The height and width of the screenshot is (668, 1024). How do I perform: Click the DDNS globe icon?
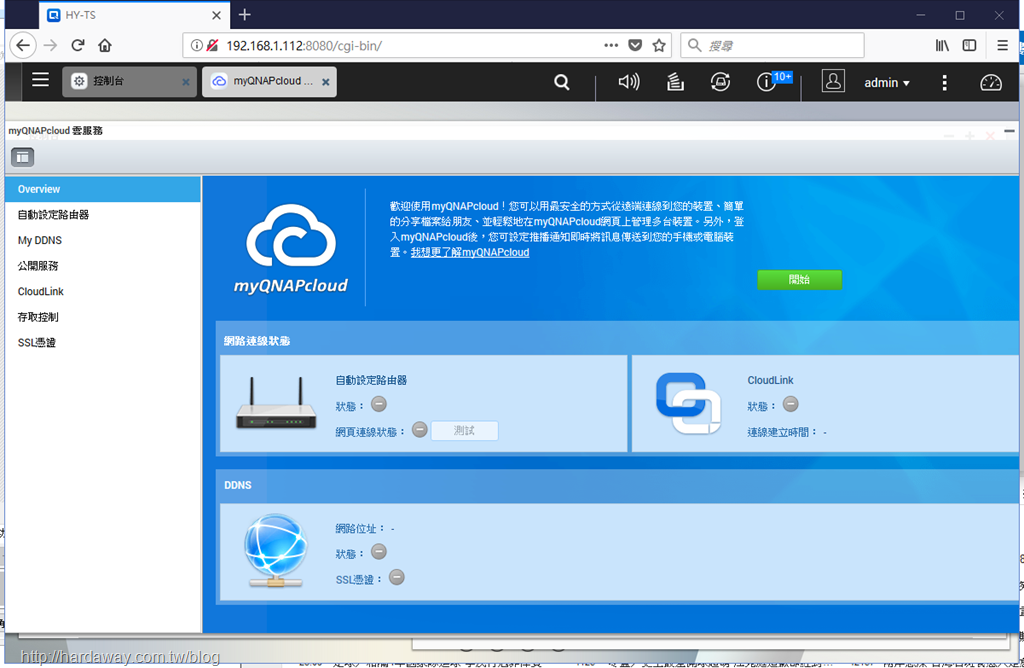coord(276,550)
